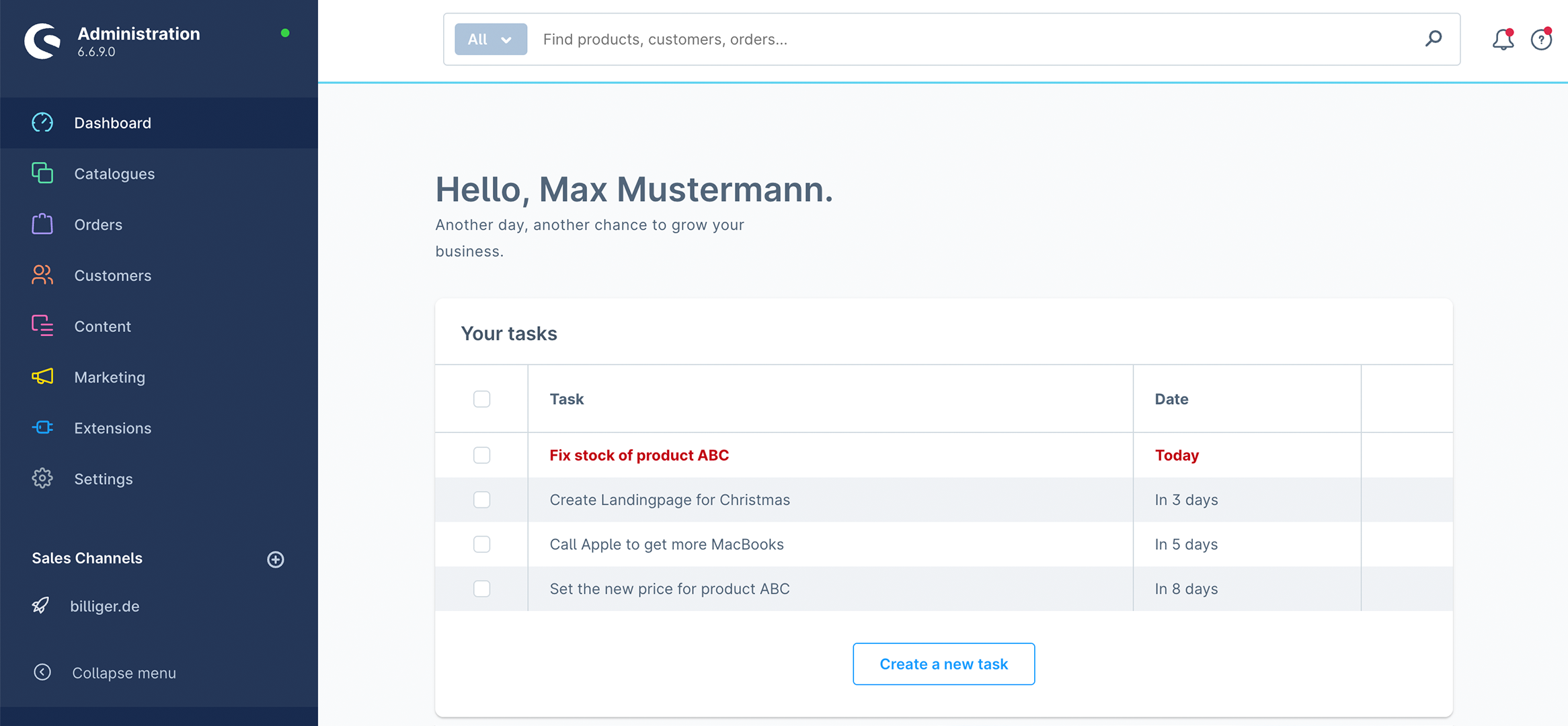The height and width of the screenshot is (726, 1568).
Task: Click Collapse menu label
Action: click(x=124, y=673)
